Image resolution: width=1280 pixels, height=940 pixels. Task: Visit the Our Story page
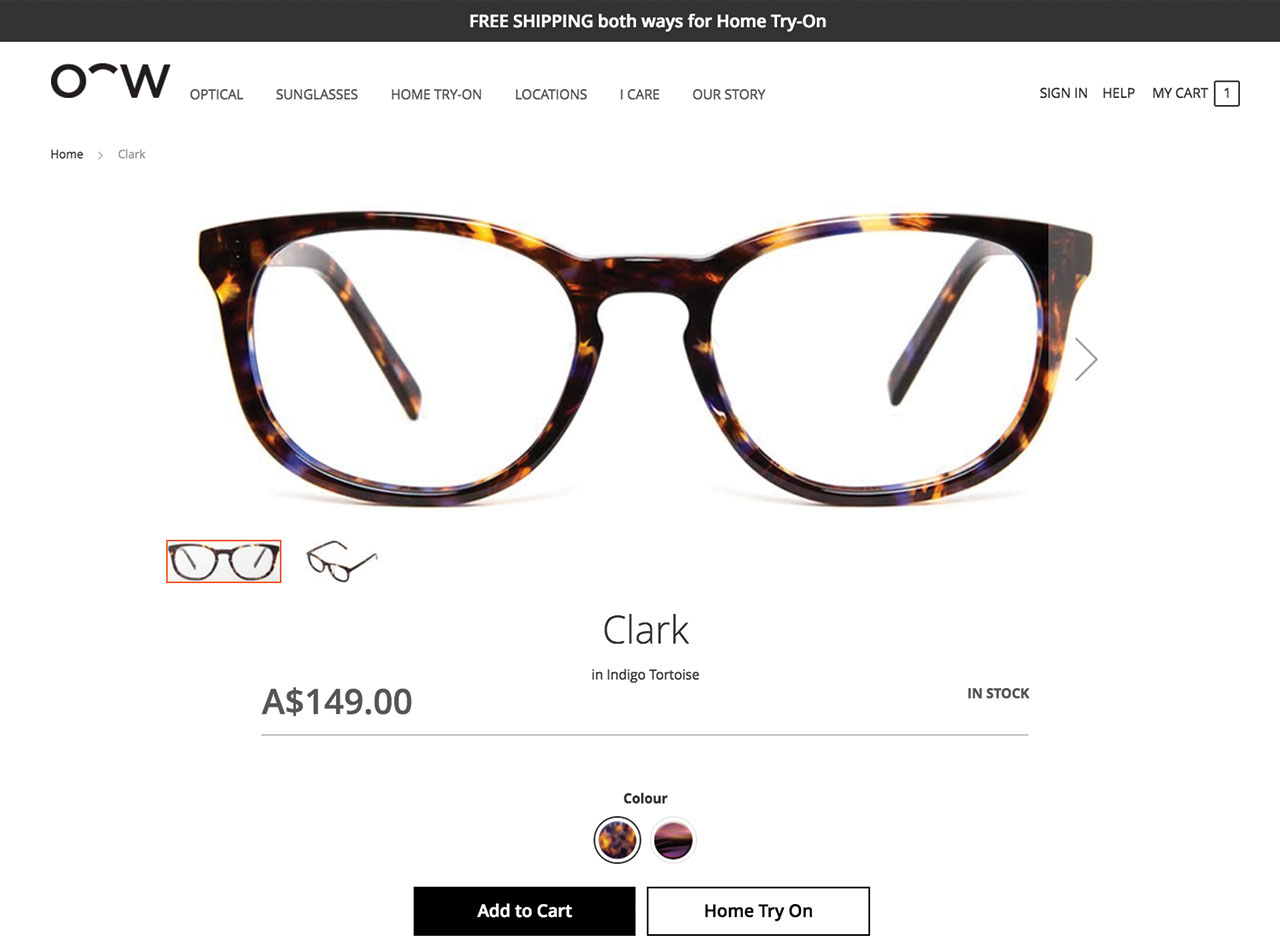729,94
